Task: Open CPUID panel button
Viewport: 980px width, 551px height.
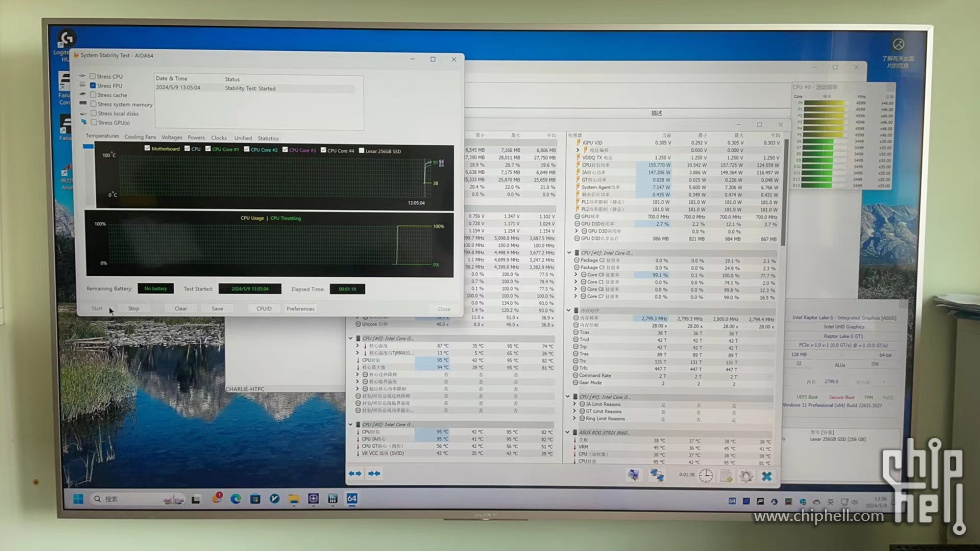Action: pyautogui.click(x=264, y=309)
